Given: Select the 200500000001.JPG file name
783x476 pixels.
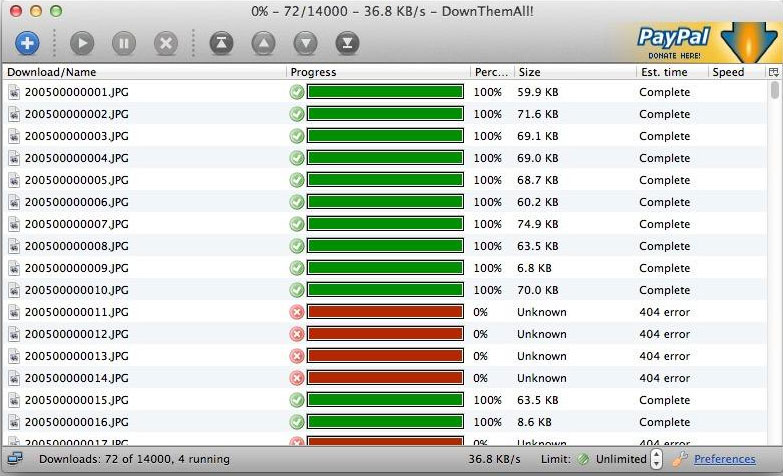Looking at the screenshot, I should [x=76, y=92].
